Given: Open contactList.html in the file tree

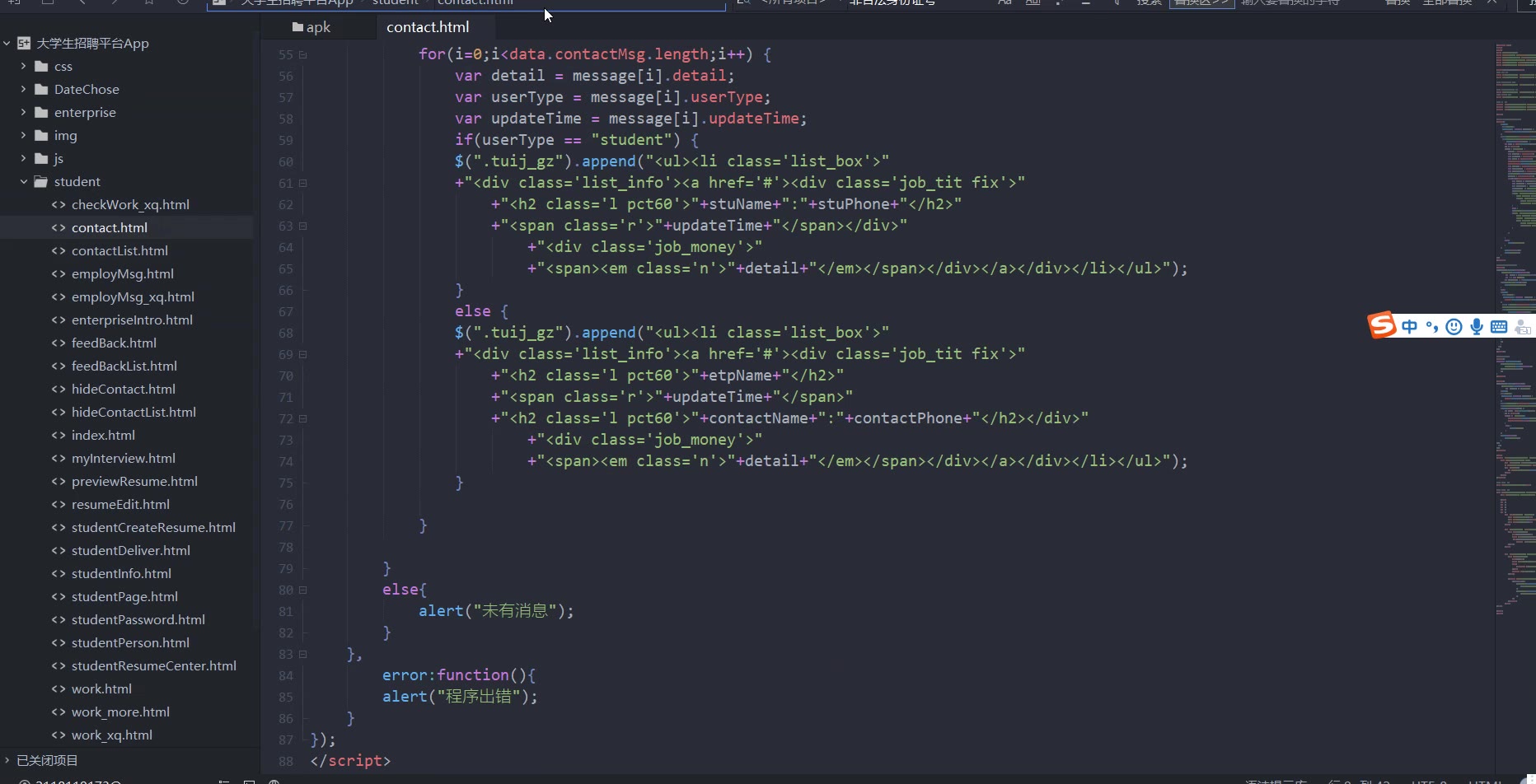Looking at the screenshot, I should click(x=119, y=250).
